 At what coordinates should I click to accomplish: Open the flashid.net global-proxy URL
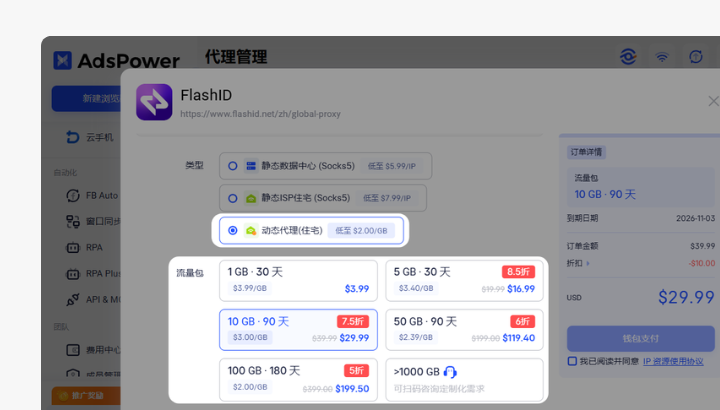click(260, 114)
